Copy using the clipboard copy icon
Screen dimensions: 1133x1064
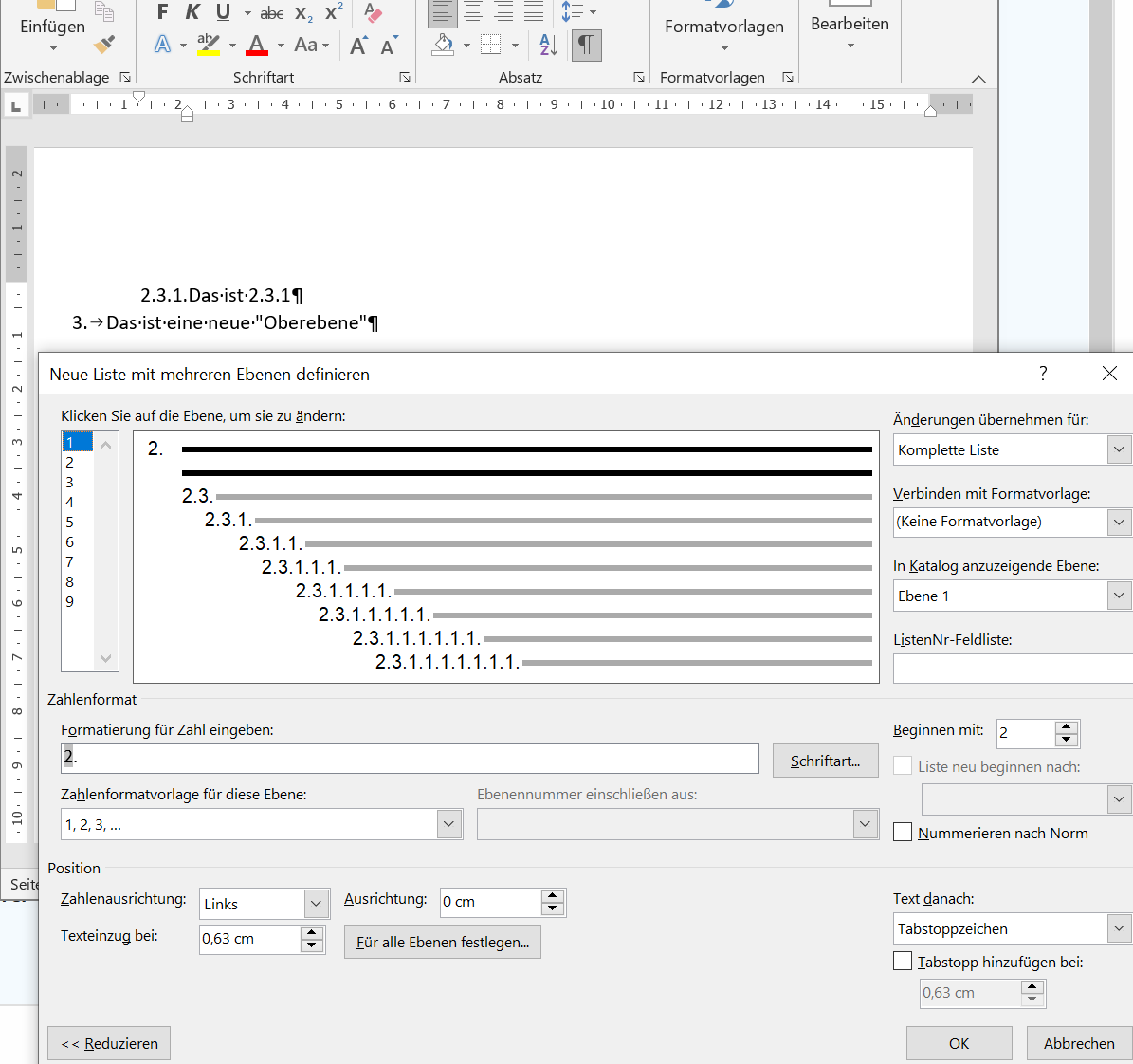pos(104,10)
